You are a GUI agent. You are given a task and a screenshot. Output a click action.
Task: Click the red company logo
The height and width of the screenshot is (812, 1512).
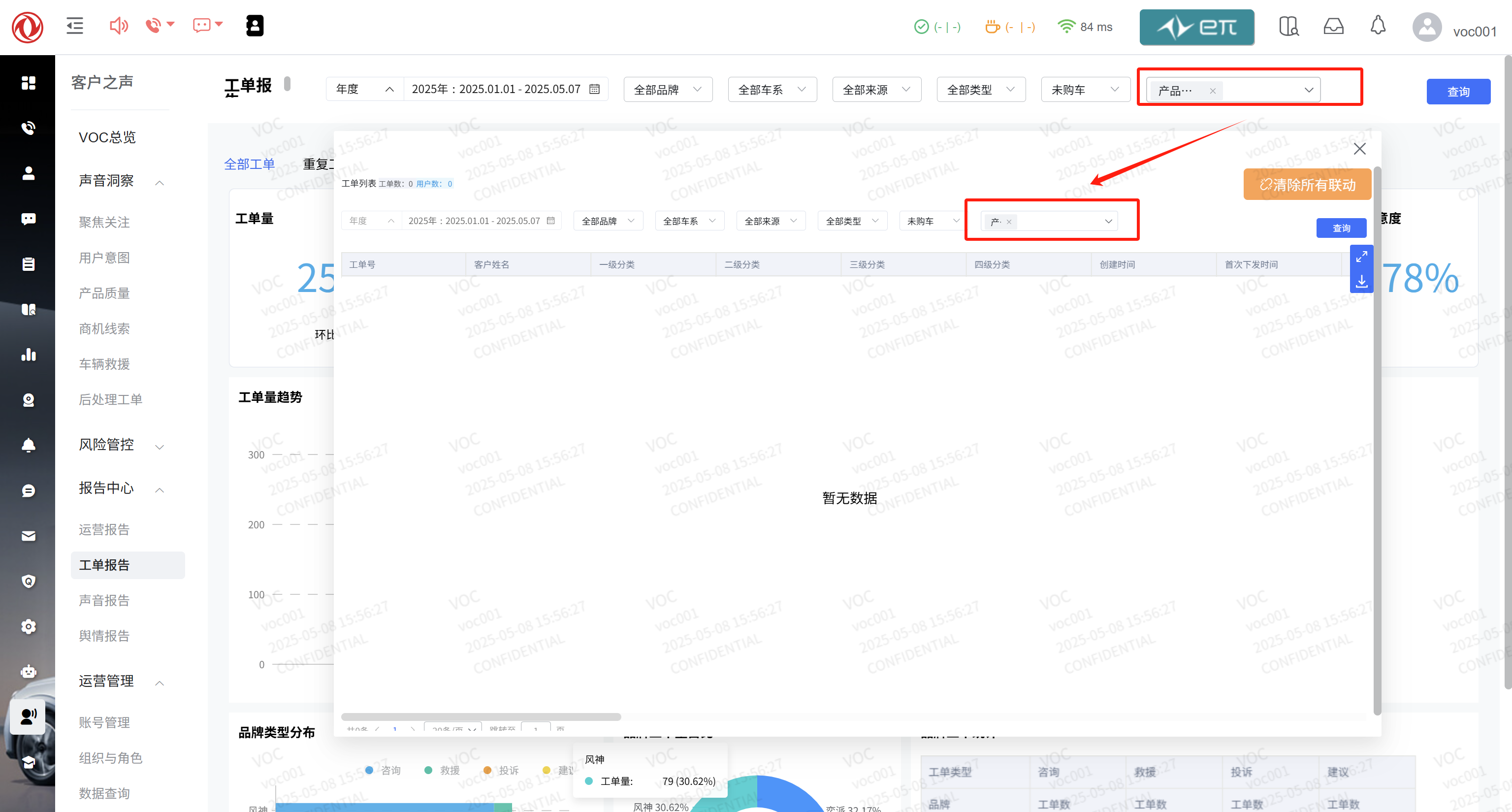coord(28,27)
